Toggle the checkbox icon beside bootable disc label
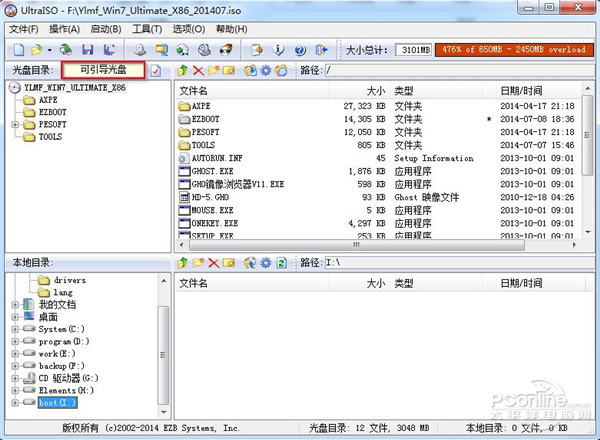Viewport: 600px width, 440px height. (x=156, y=71)
